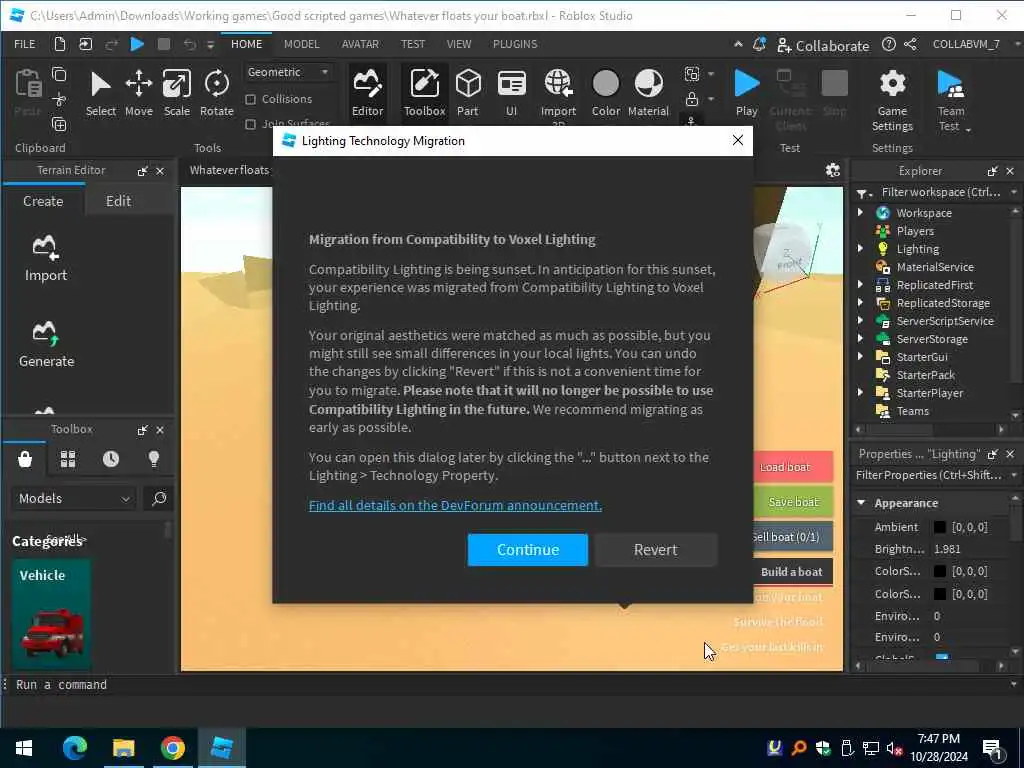
Task: Select the Vehicle category thumbnail
Action: 51,615
